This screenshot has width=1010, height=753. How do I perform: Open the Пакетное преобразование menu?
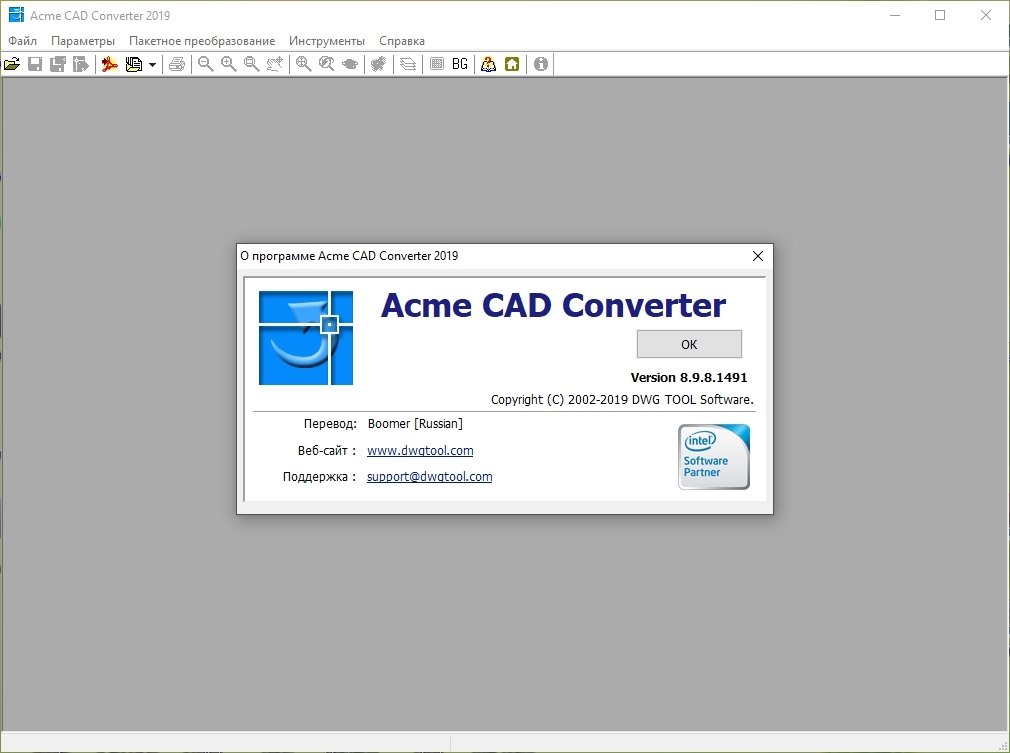point(202,41)
